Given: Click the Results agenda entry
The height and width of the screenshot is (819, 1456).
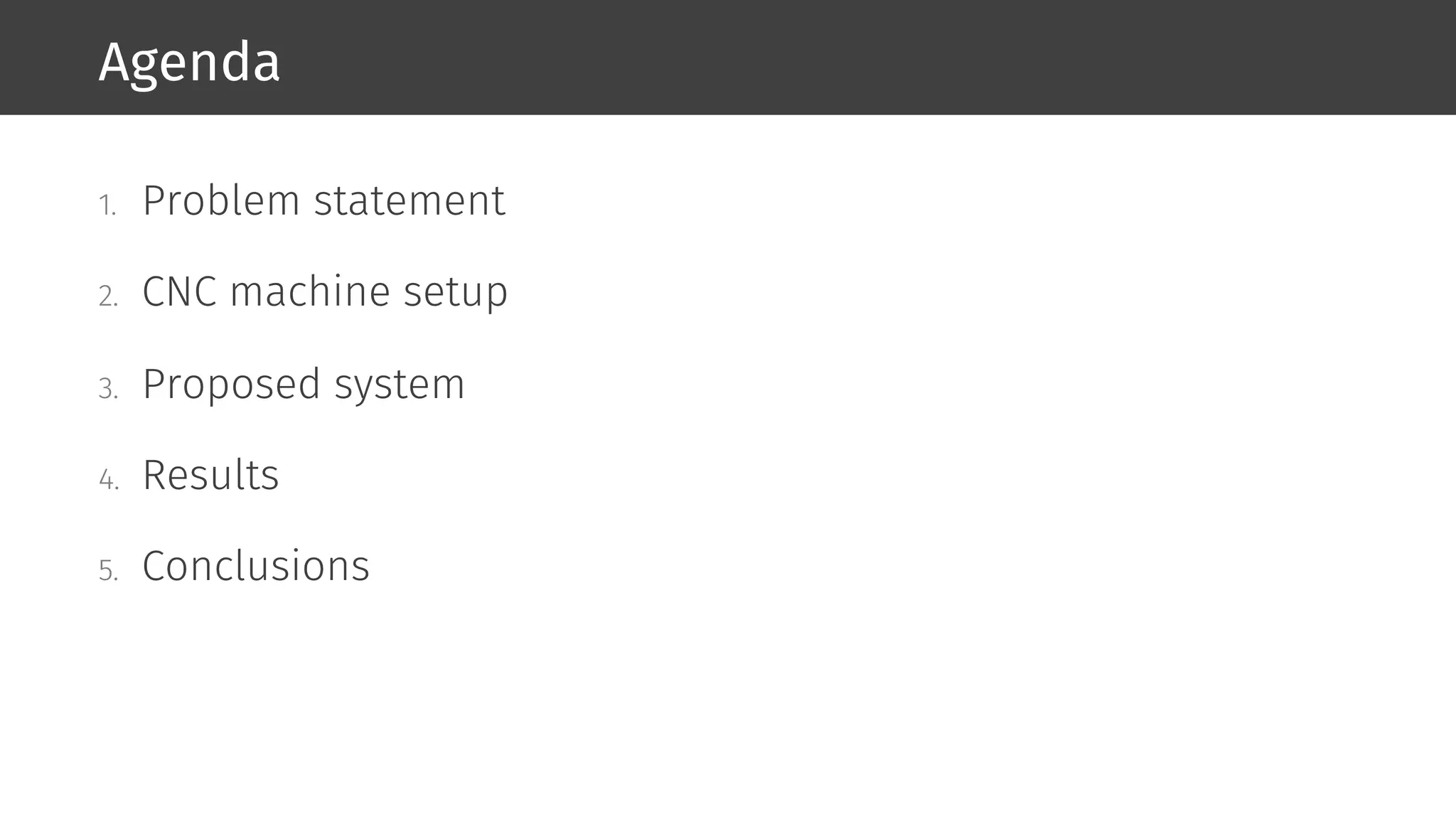Looking at the screenshot, I should [x=211, y=474].
